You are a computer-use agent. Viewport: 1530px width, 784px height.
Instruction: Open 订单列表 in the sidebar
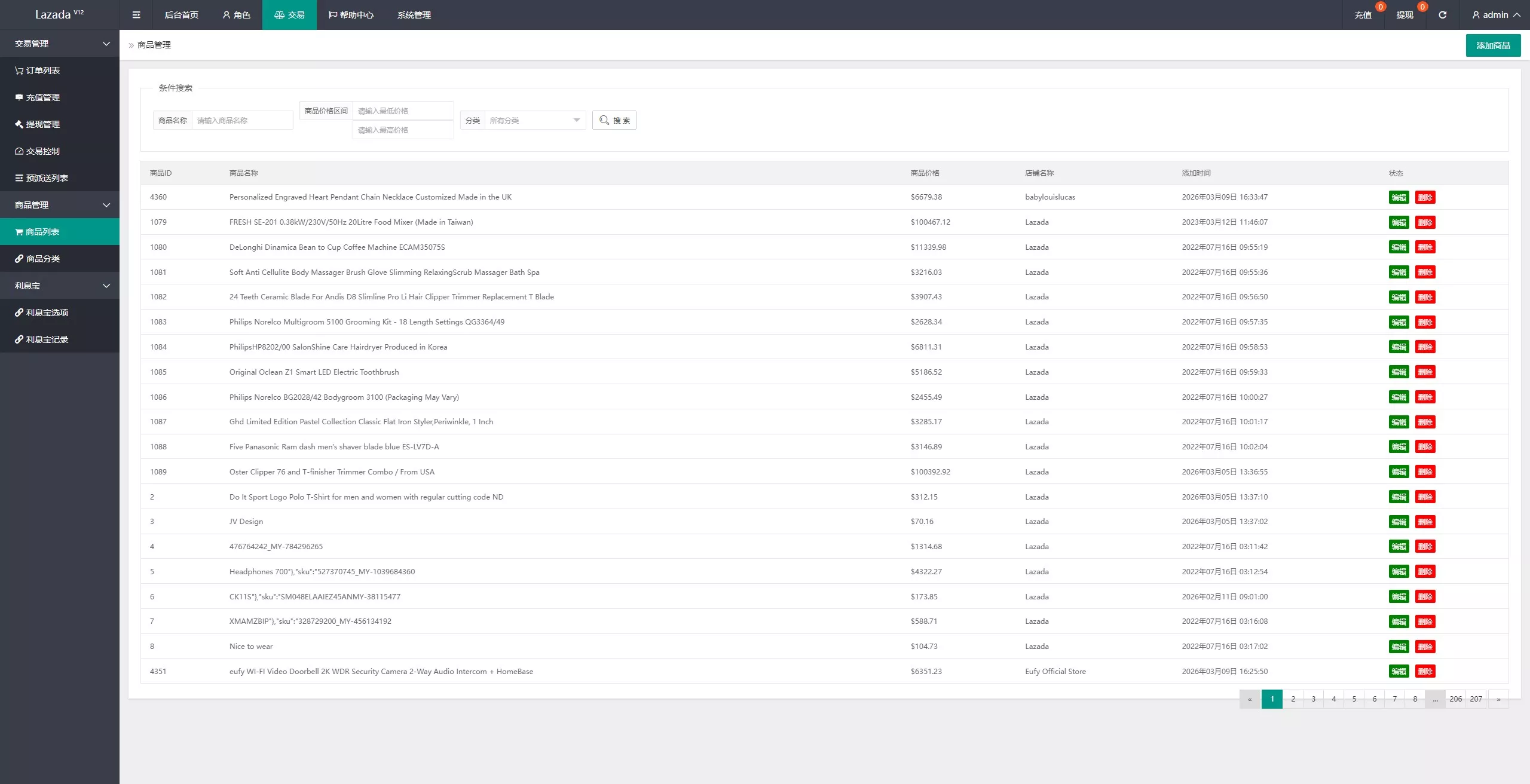(60, 71)
